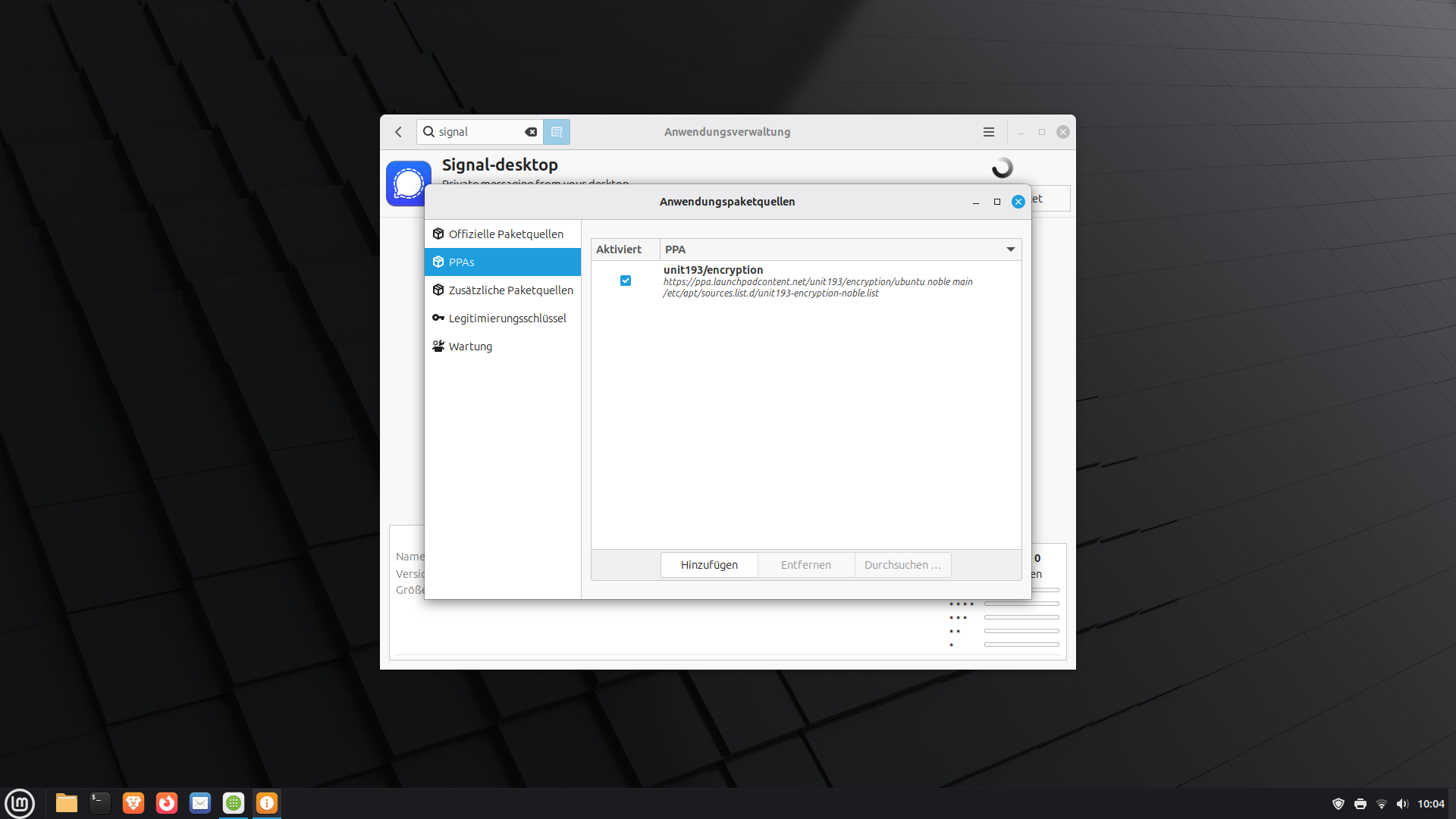Toggle the search-in-description button
Image resolution: width=1456 pixels, height=819 pixels.
557,132
